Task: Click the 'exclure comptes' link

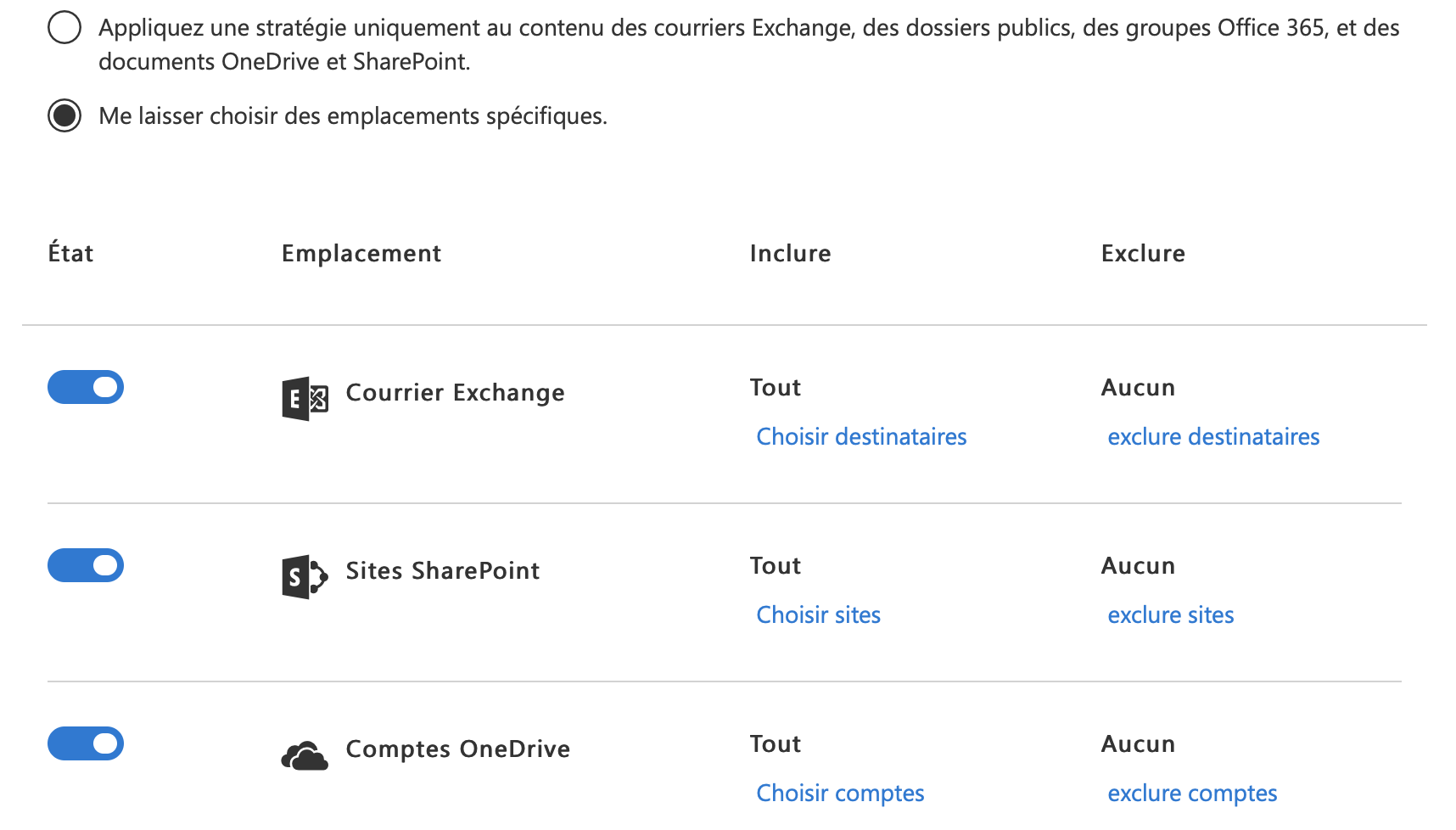Action: coord(1192,793)
